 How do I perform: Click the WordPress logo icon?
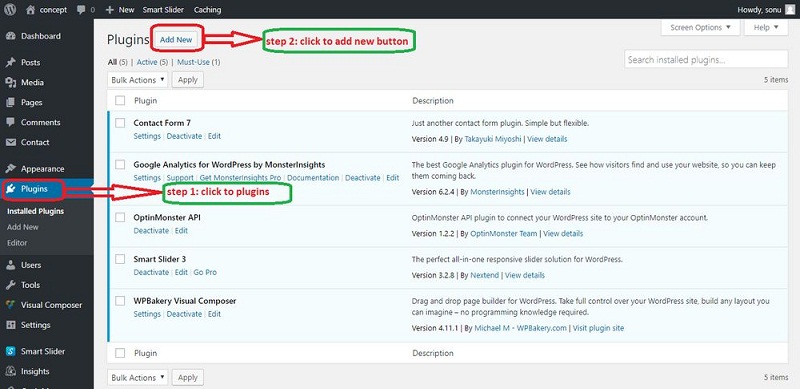10,9
